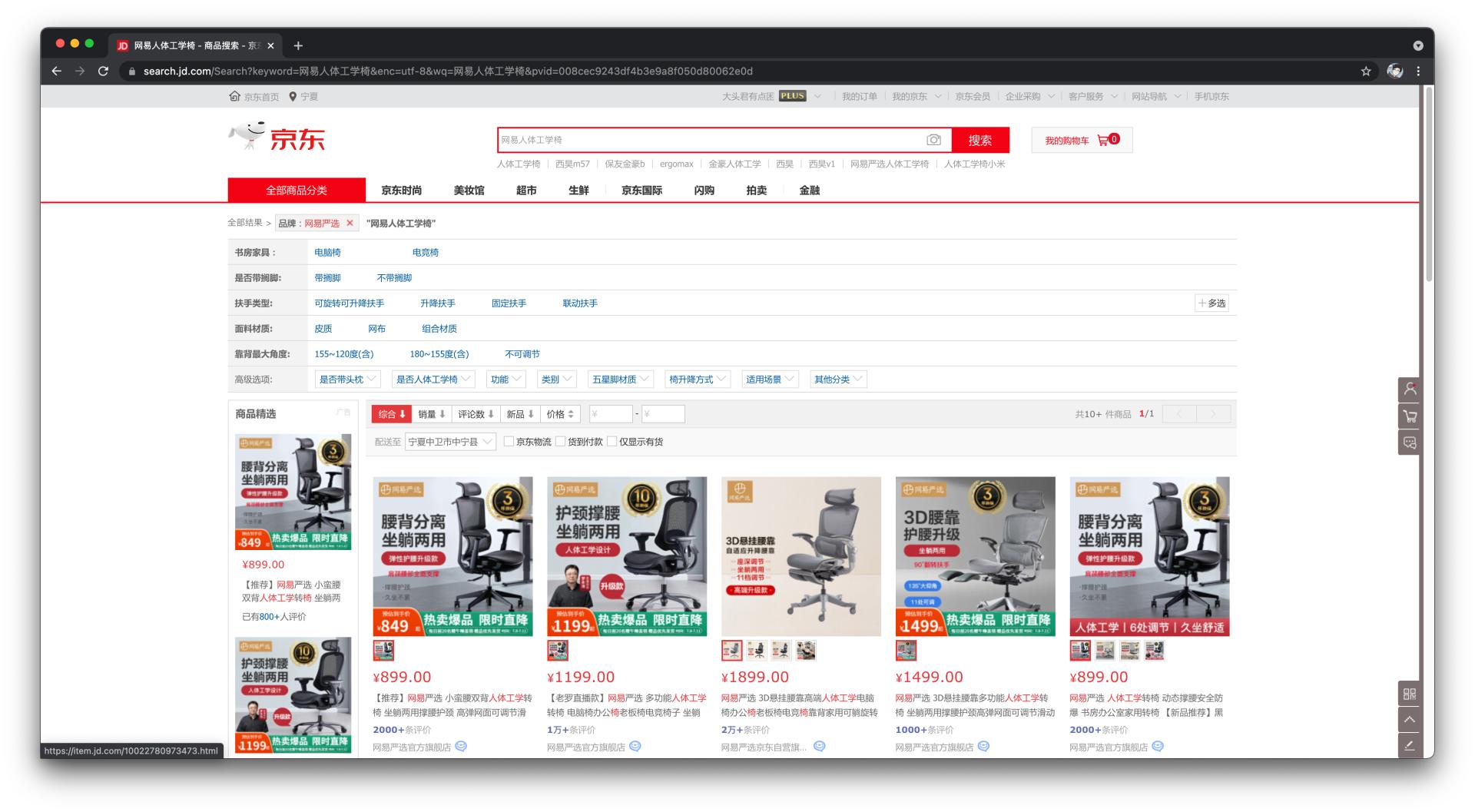
Task: Sort results by 价格
Action: [560, 414]
